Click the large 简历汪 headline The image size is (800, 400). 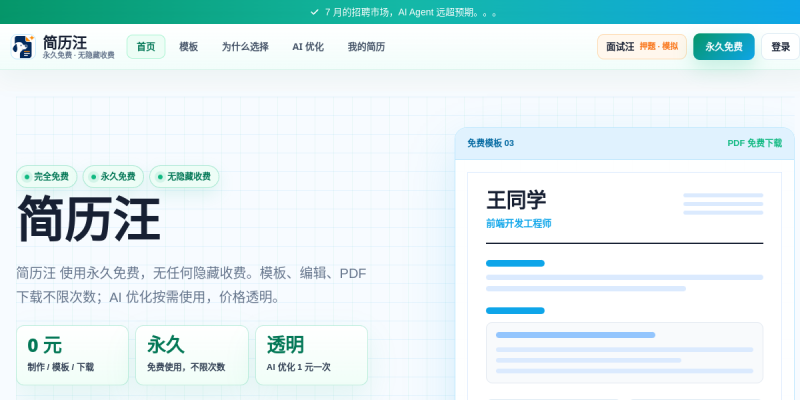(x=89, y=219)
